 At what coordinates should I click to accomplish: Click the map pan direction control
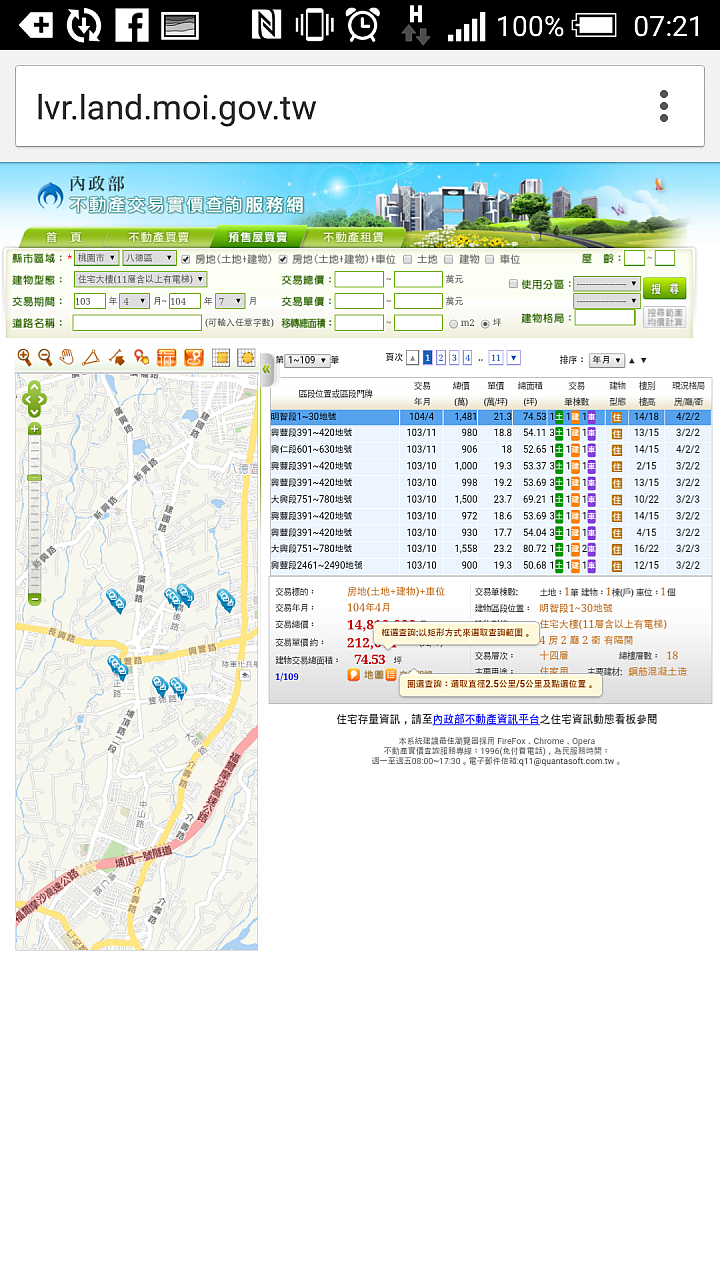point(34,399)
